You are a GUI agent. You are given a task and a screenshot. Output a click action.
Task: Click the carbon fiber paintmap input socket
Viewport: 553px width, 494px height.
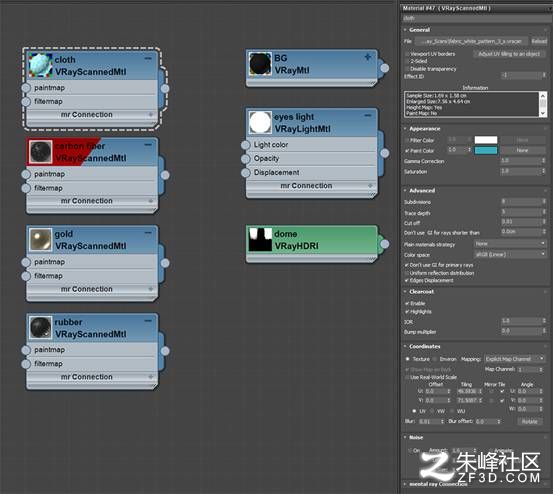point(26,174)
